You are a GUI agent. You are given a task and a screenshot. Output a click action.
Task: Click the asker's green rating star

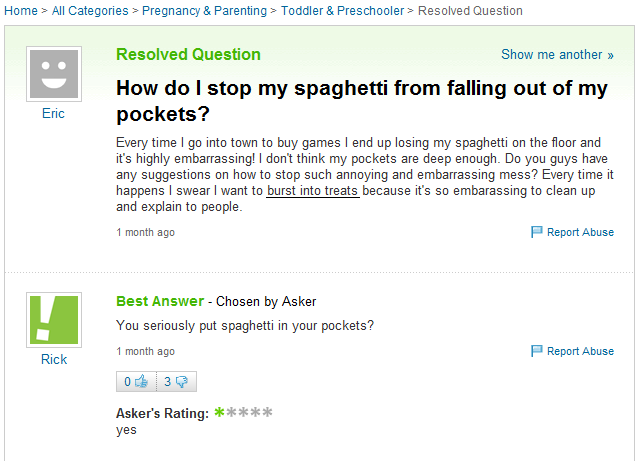[x=219, y=412]
